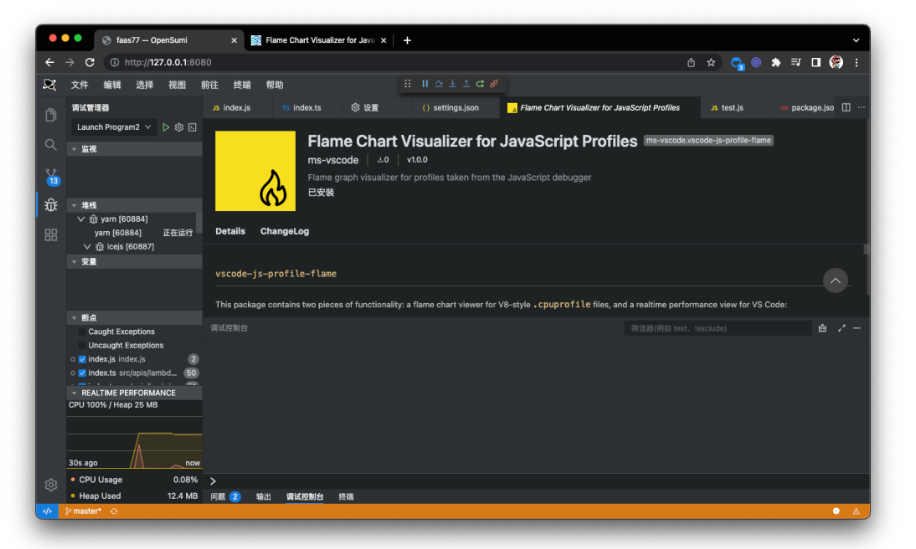Open the Search icon in activity bar

point(51,145)
